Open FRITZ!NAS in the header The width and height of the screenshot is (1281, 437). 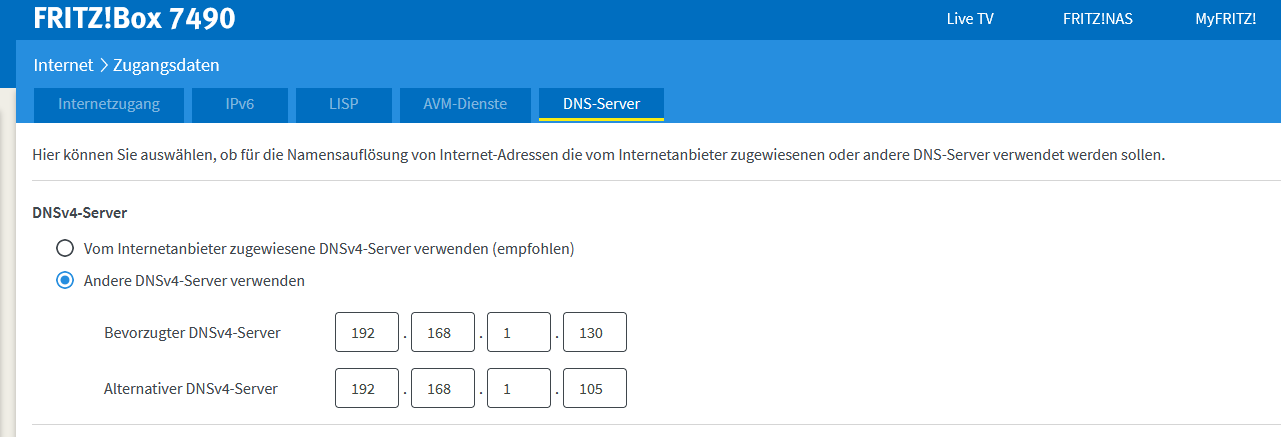1097,18
